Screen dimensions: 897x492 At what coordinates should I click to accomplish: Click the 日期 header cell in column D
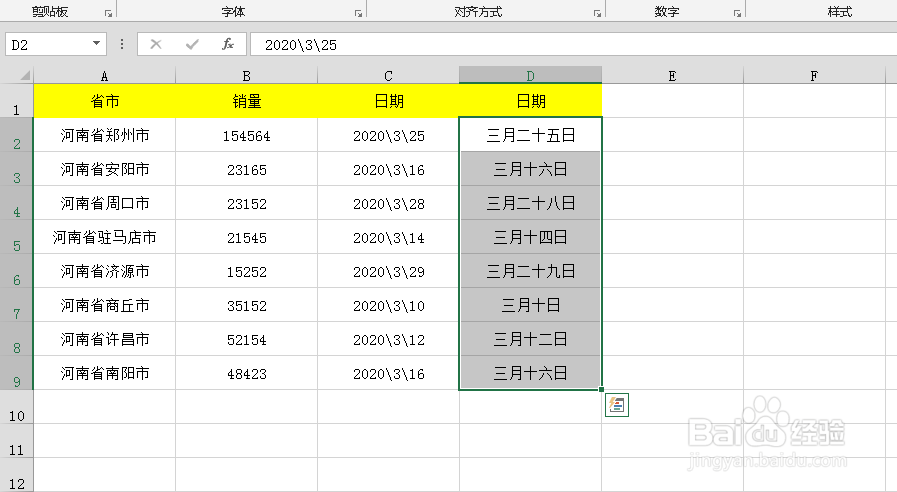530,101
